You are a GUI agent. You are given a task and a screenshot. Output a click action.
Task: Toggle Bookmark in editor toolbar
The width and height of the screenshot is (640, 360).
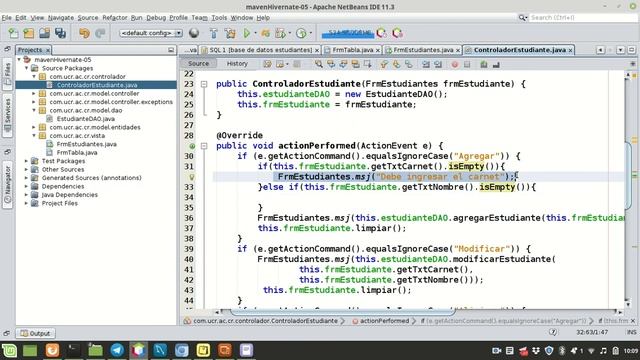click(x=409, y=64)
